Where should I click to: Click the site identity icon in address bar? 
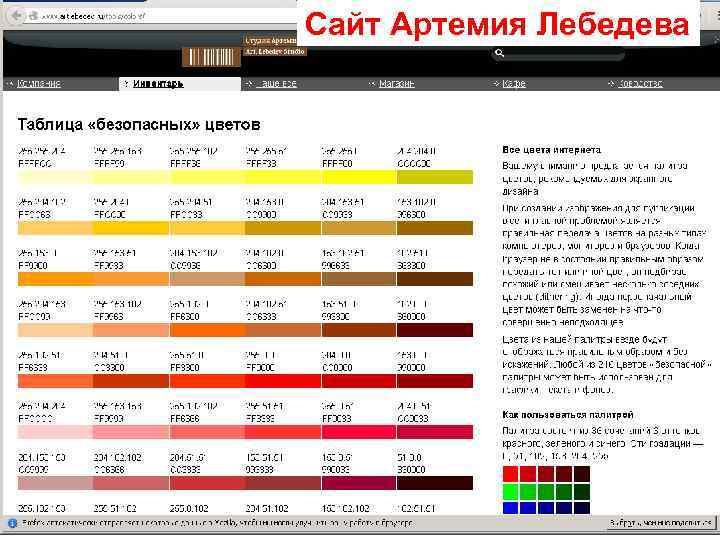tap(33, 16)
